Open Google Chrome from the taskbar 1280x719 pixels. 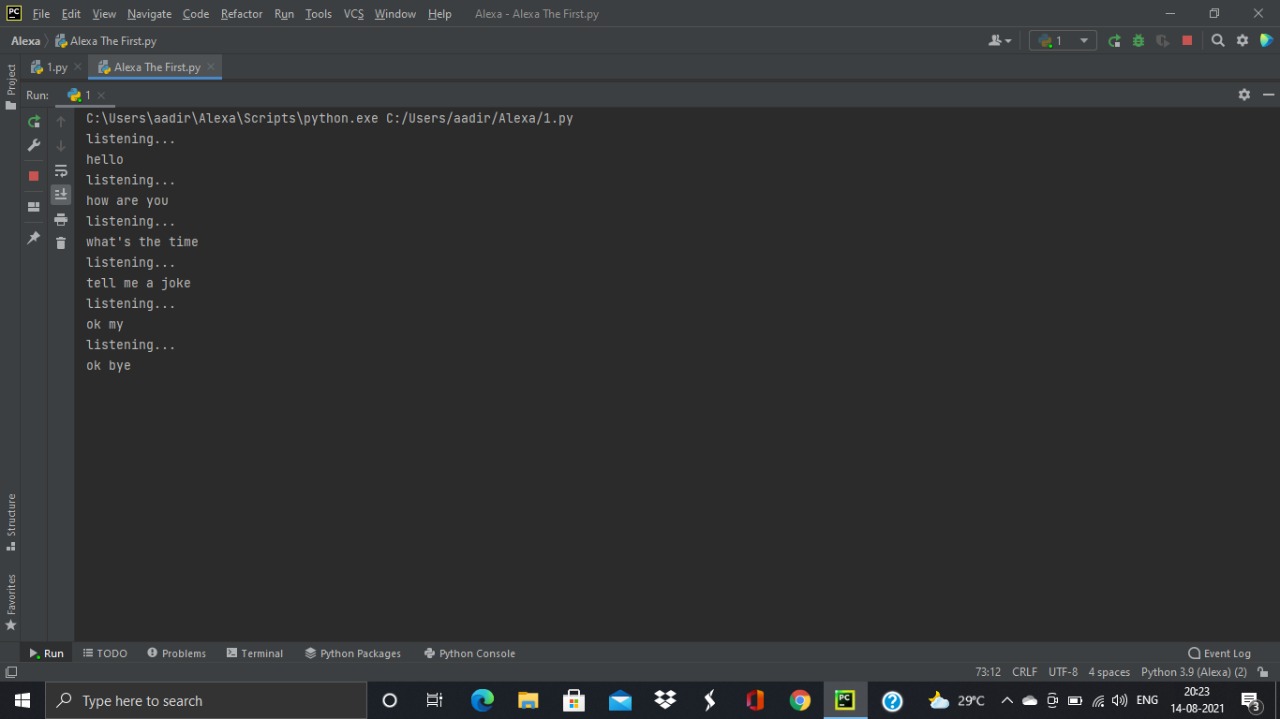click(799, 700)
